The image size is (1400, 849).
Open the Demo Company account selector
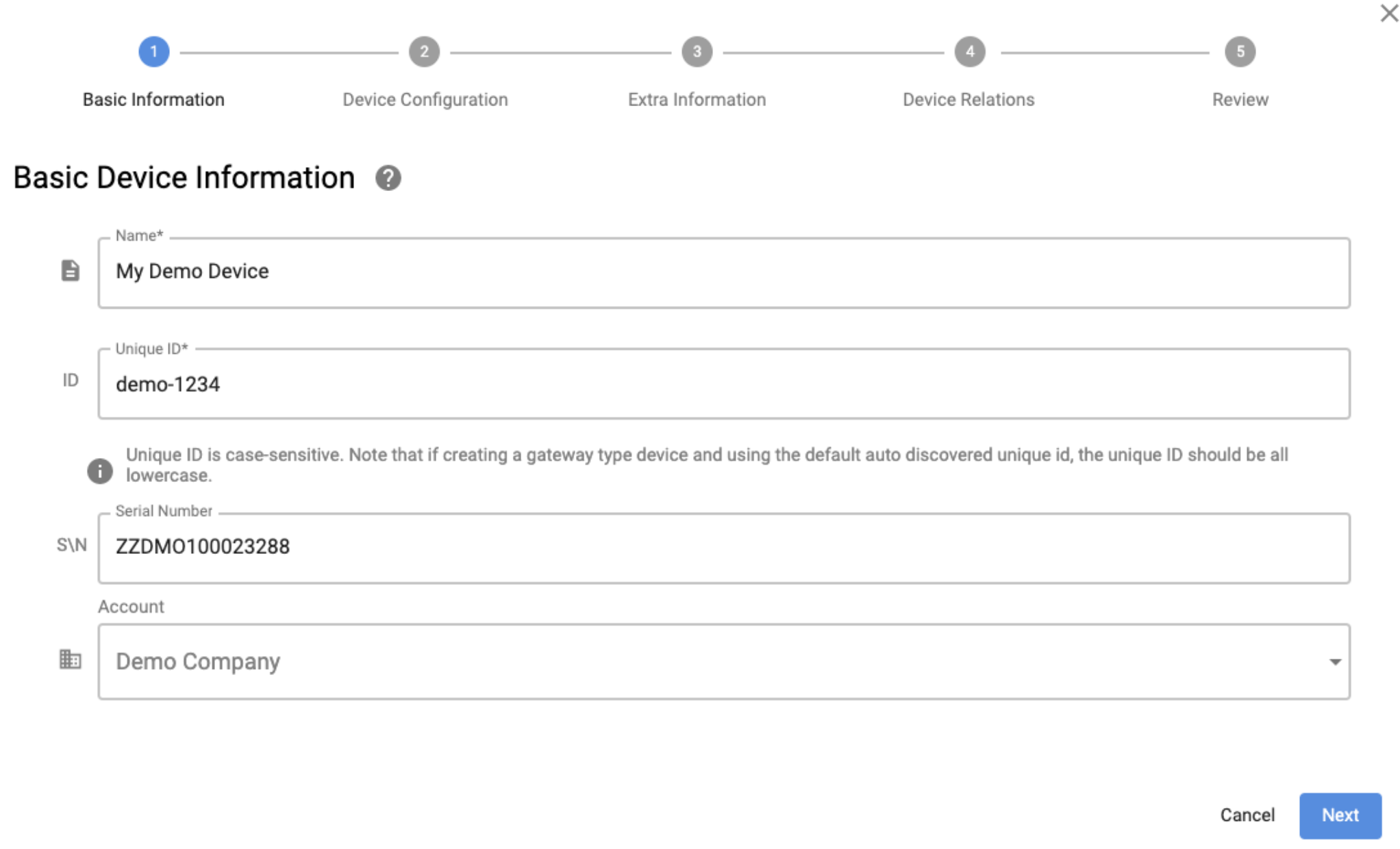[x=724, y=661]
